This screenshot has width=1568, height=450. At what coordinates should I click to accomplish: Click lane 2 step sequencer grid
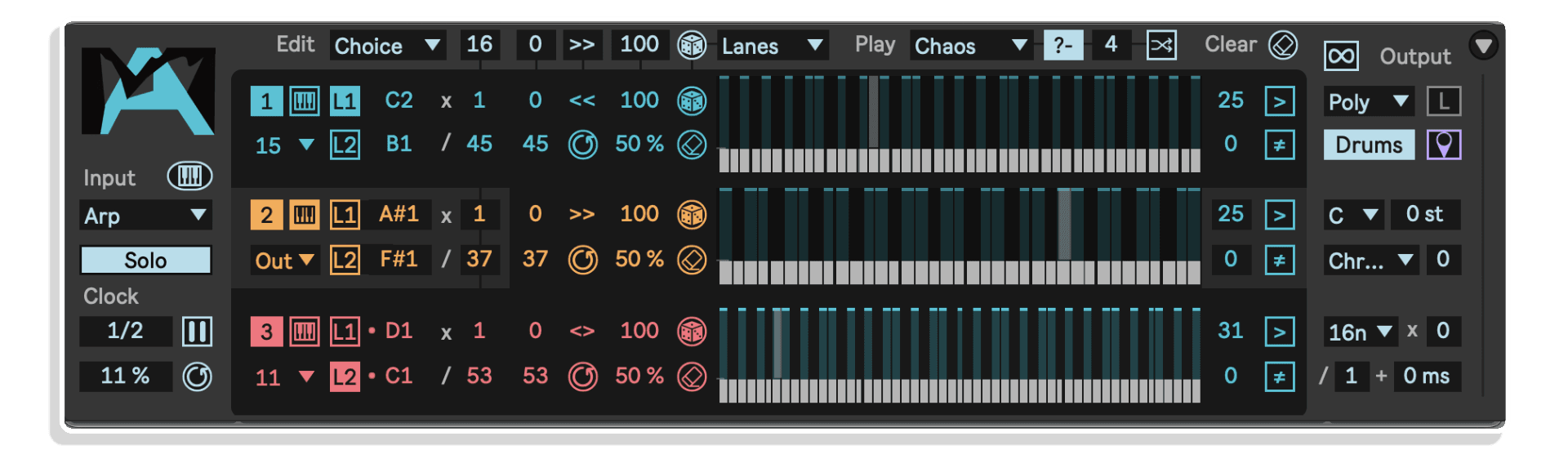click(x=960, y=236)
